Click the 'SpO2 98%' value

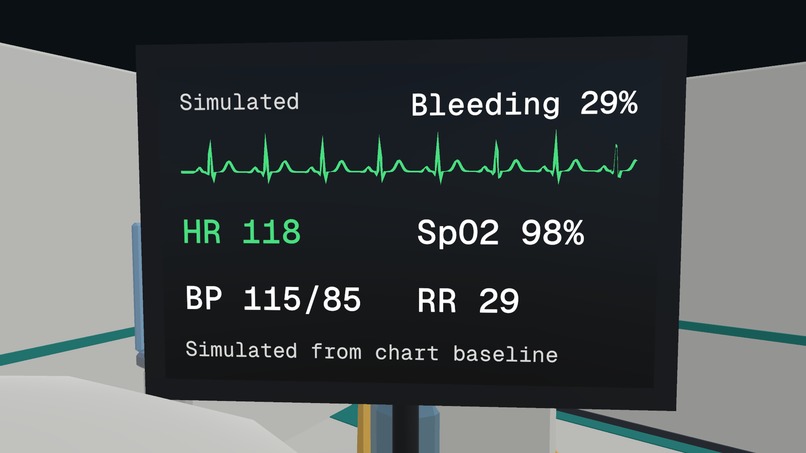tap(501, 233)
